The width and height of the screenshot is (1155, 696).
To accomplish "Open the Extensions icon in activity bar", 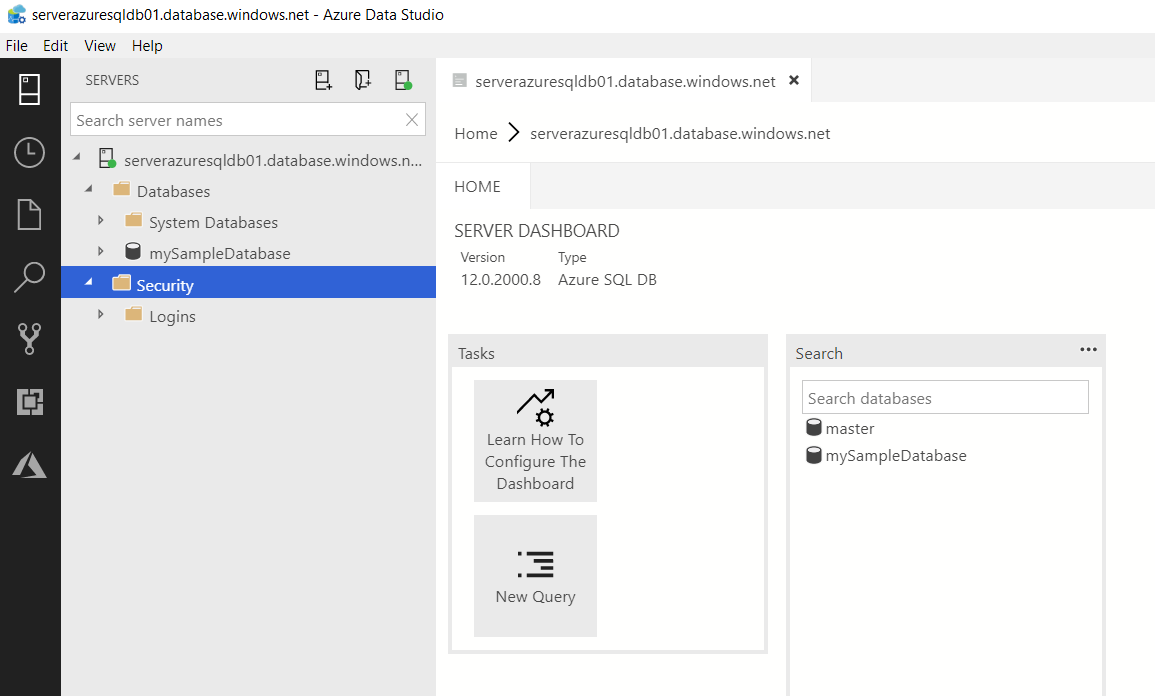I will point(29,402).
